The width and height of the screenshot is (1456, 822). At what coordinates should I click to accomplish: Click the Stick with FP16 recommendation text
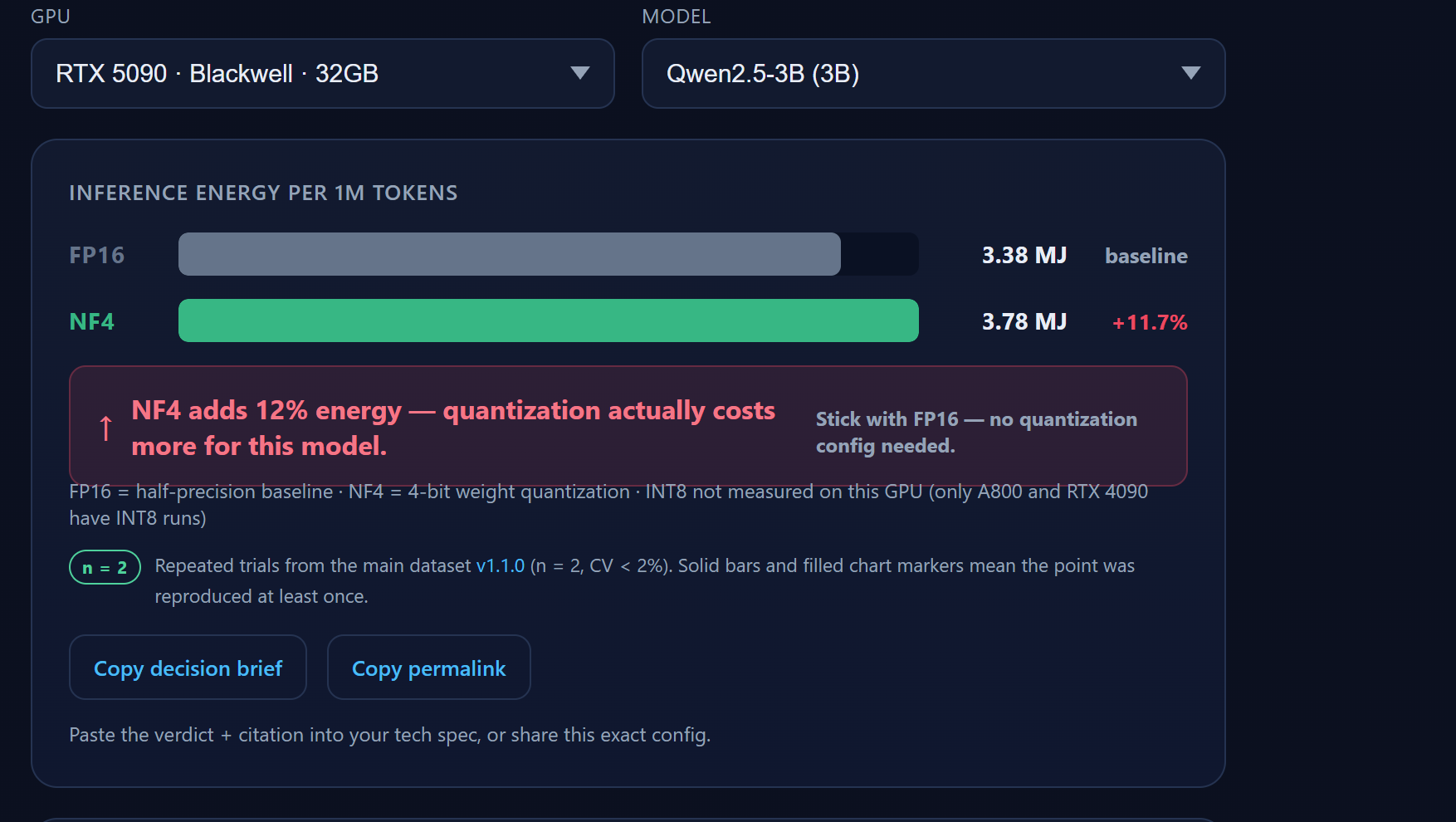click(x=977, y=432)
